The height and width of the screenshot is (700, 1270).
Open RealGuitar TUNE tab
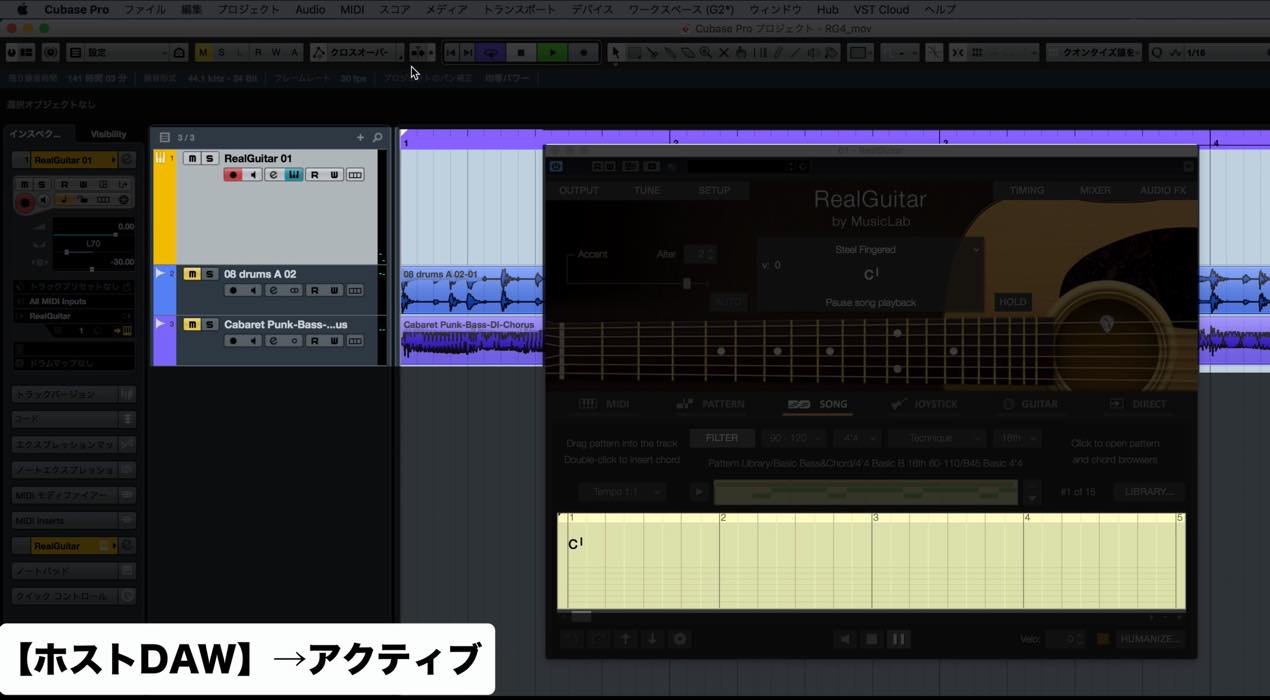click(x=647, y=190)
